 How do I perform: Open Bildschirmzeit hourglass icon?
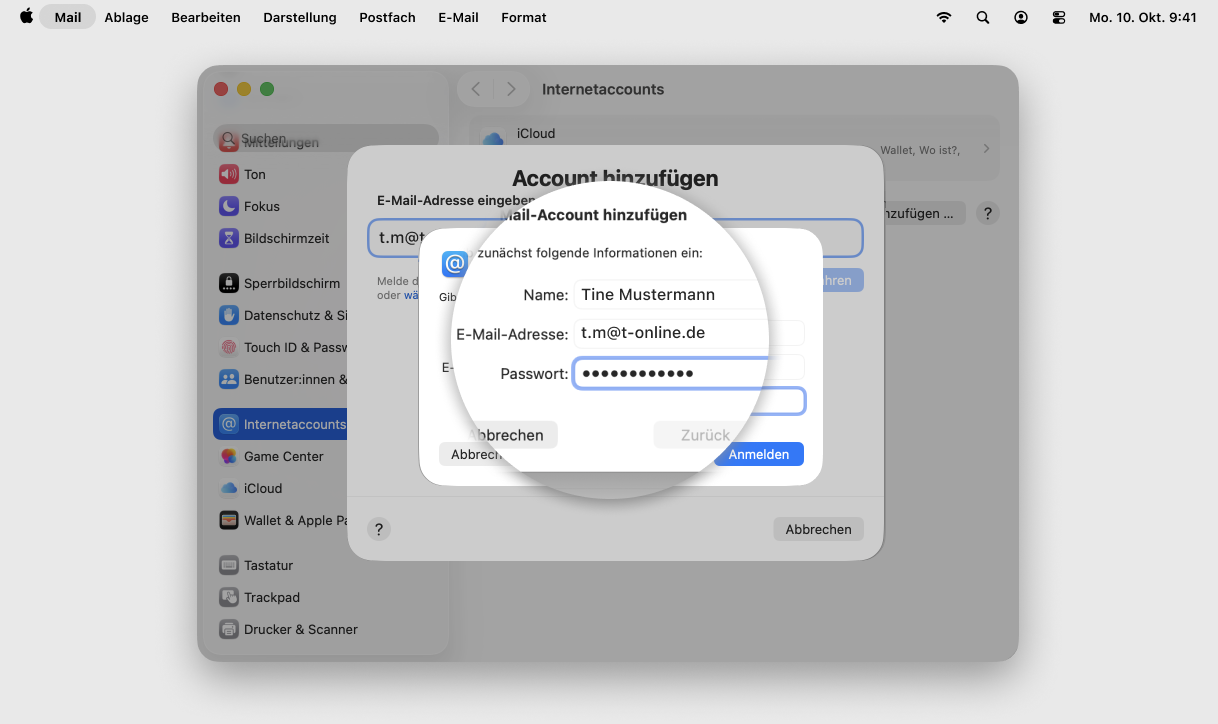pyautogui.click(x=228, y=238)
